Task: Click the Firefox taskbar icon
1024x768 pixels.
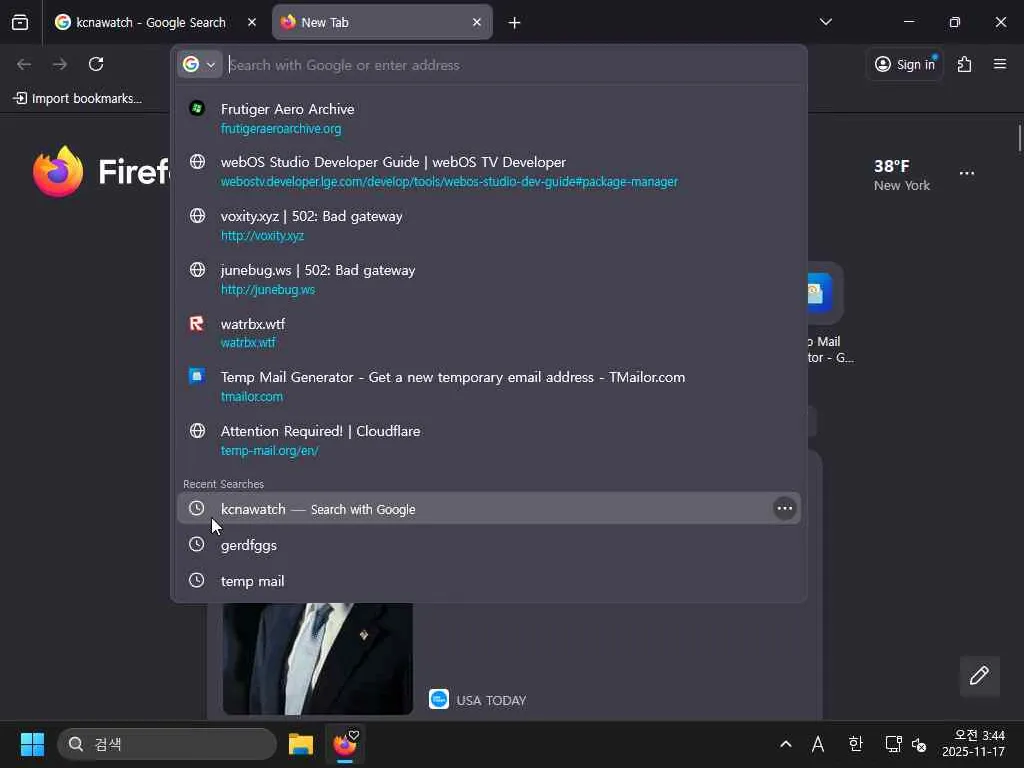Action: point(345,744)
